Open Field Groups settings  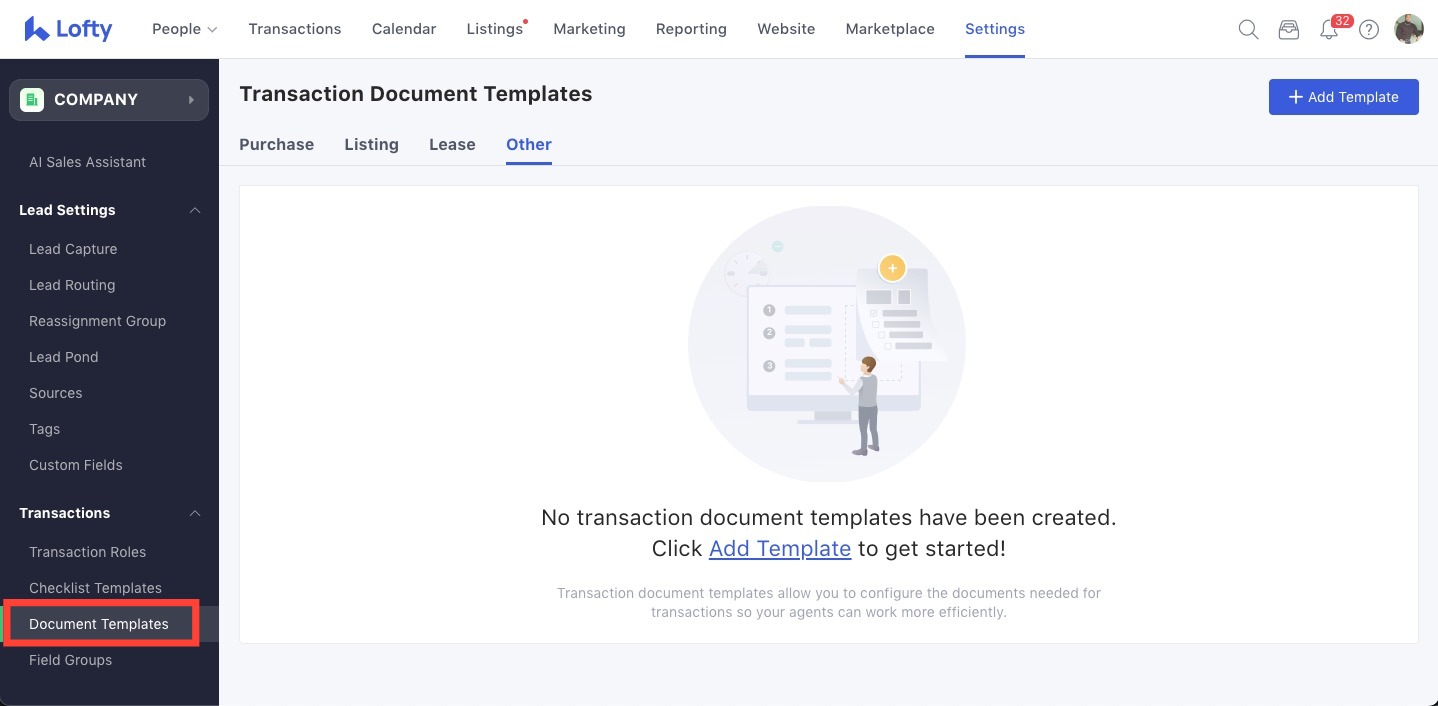coord(71,660)
